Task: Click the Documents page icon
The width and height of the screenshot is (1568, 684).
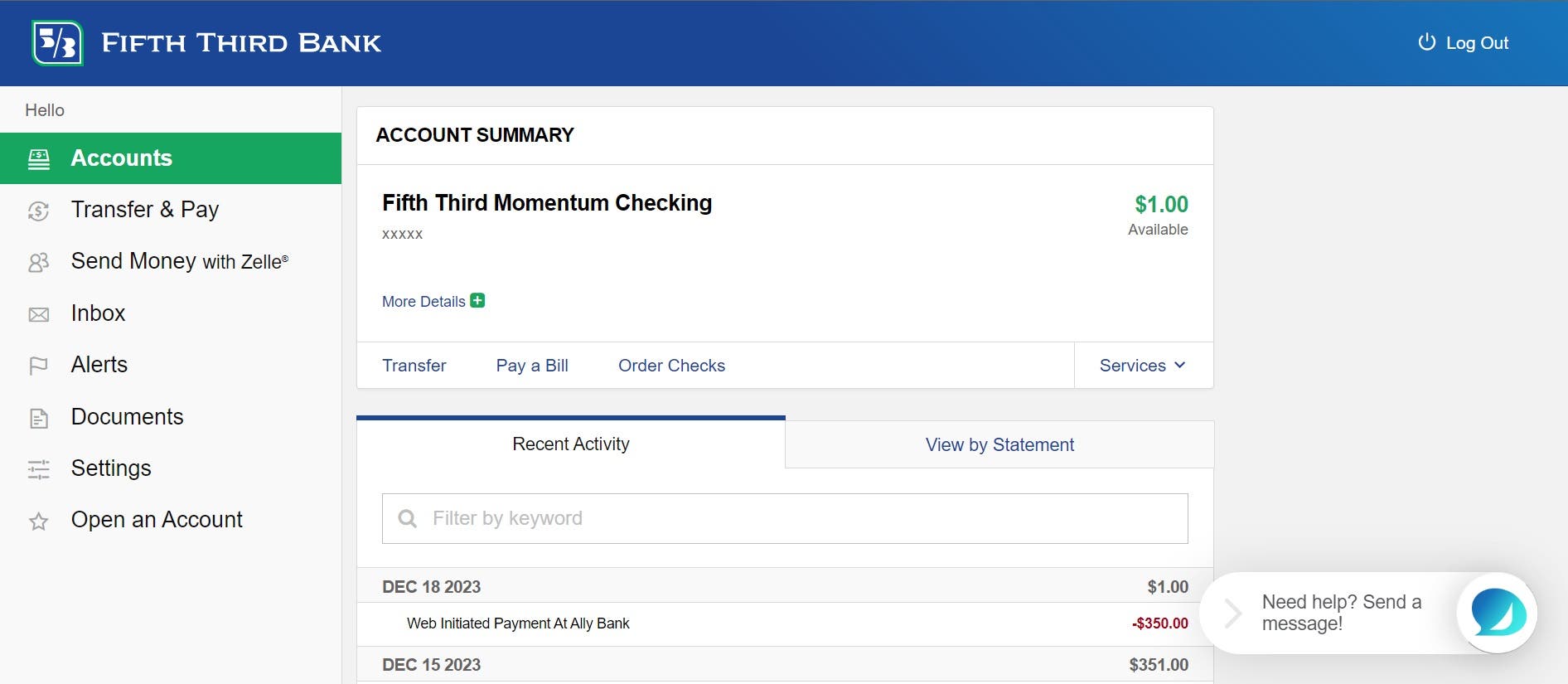Action: point(39,418)
